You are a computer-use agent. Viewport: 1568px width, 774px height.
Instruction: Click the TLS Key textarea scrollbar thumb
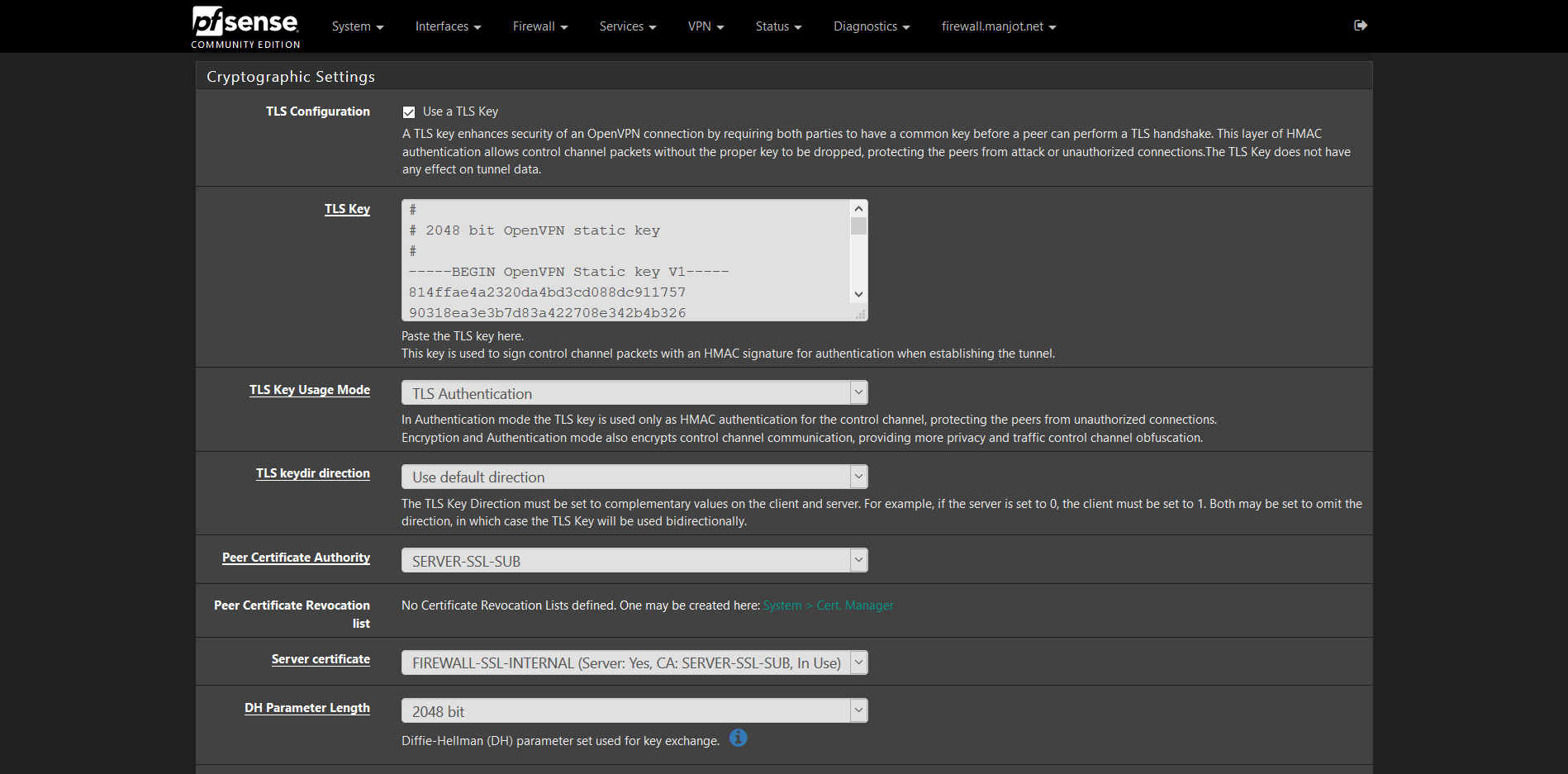pyautogui.click(x=858, y=226)
